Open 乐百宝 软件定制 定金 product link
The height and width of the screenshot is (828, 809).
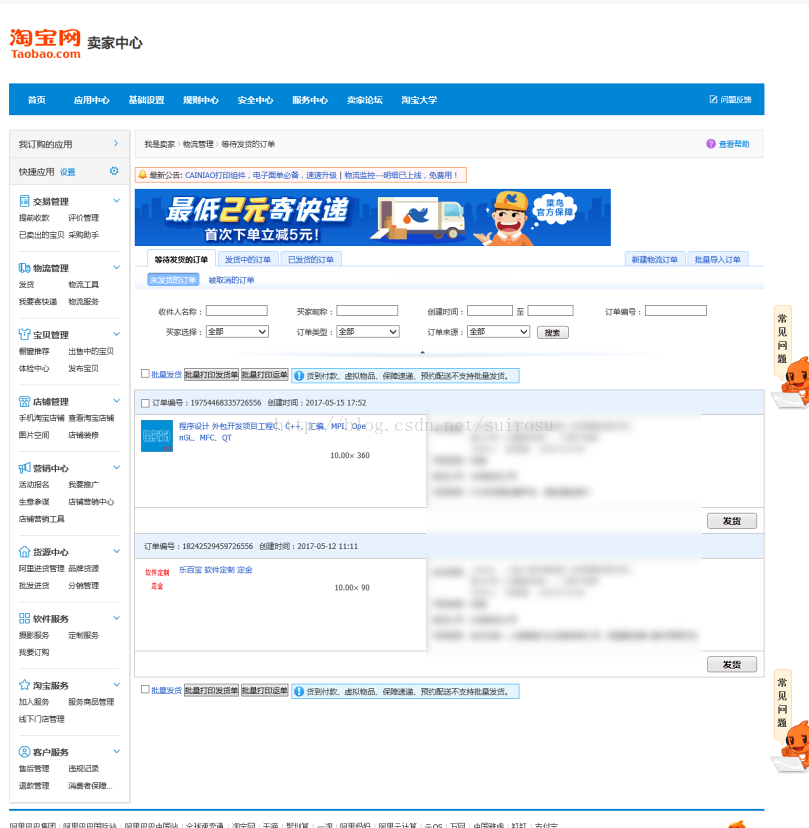215,570
